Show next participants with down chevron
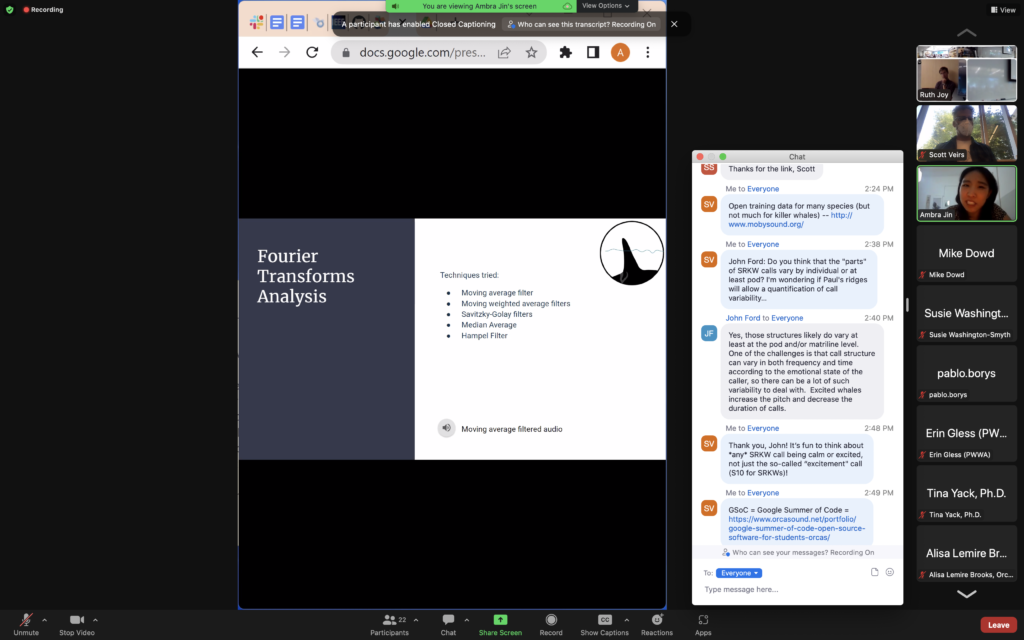This screenshot has height=640, width=1024. [967, 594]
